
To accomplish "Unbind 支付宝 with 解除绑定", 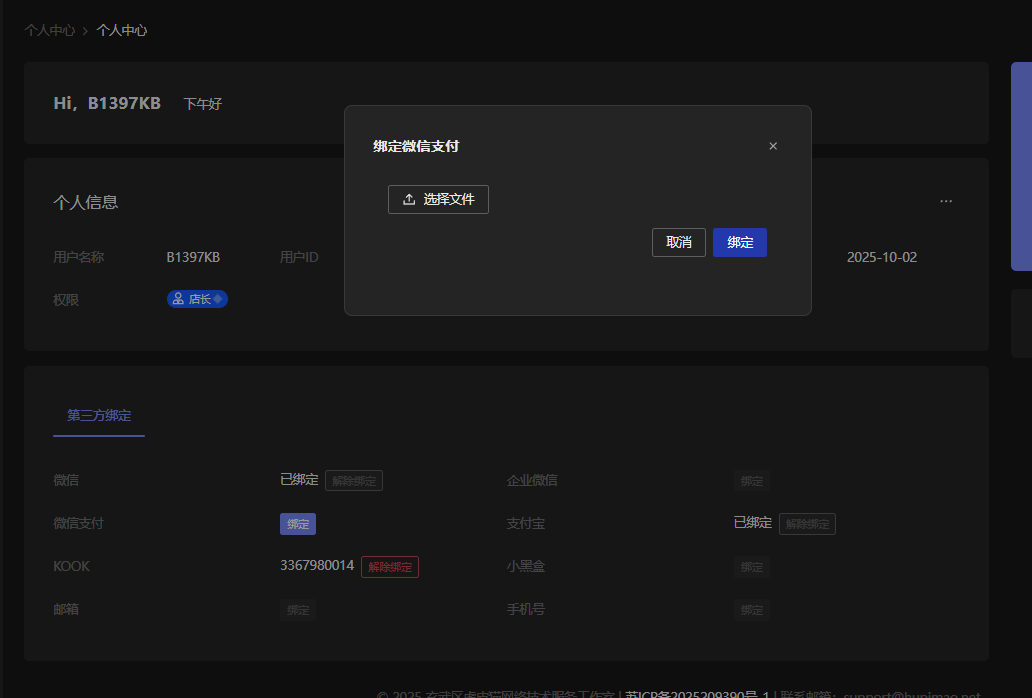I will click(x=807, y=524).
